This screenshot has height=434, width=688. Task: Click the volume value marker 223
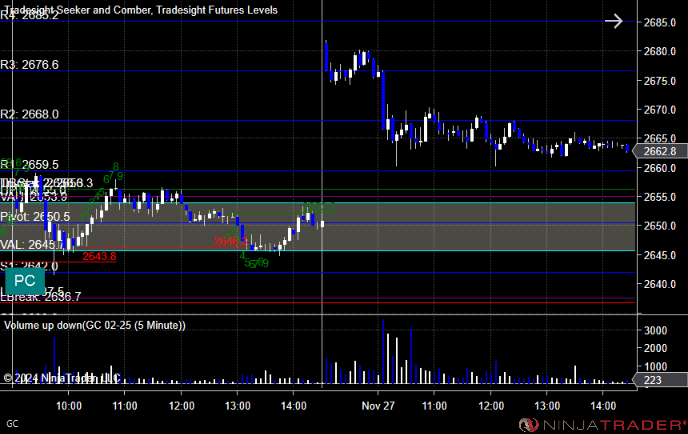[x=659, y=380]
